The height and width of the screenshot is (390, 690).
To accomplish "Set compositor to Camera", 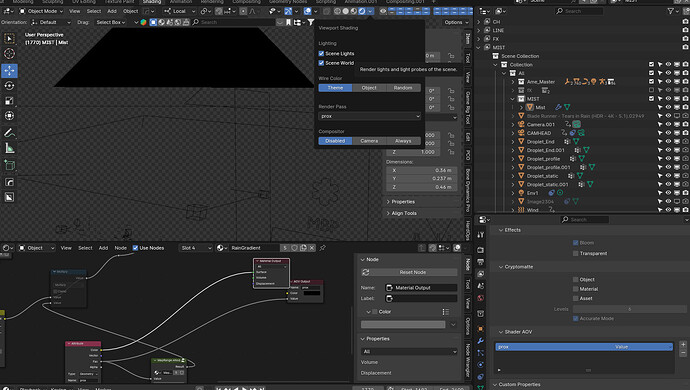I will 369,141.
